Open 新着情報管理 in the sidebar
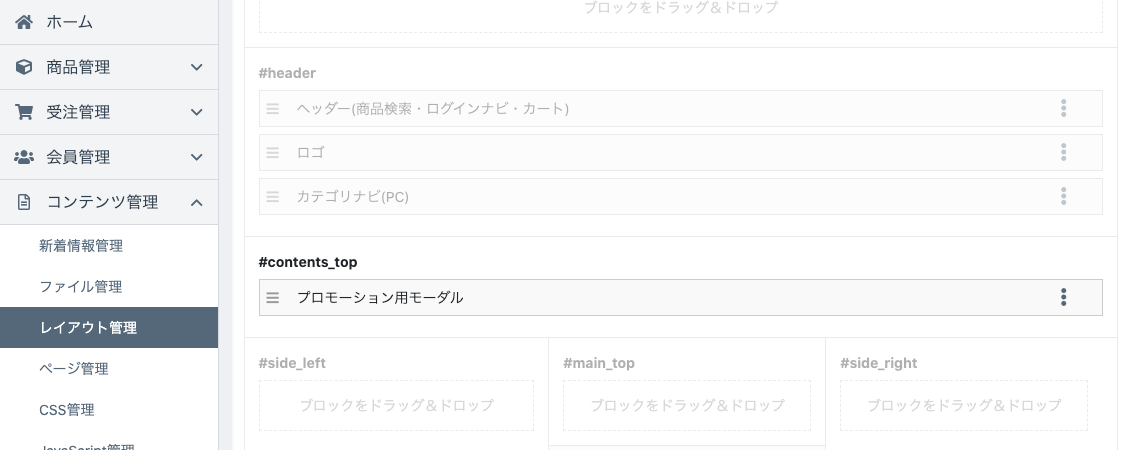Screen dimensions: 1123x450 click(81, 246)
